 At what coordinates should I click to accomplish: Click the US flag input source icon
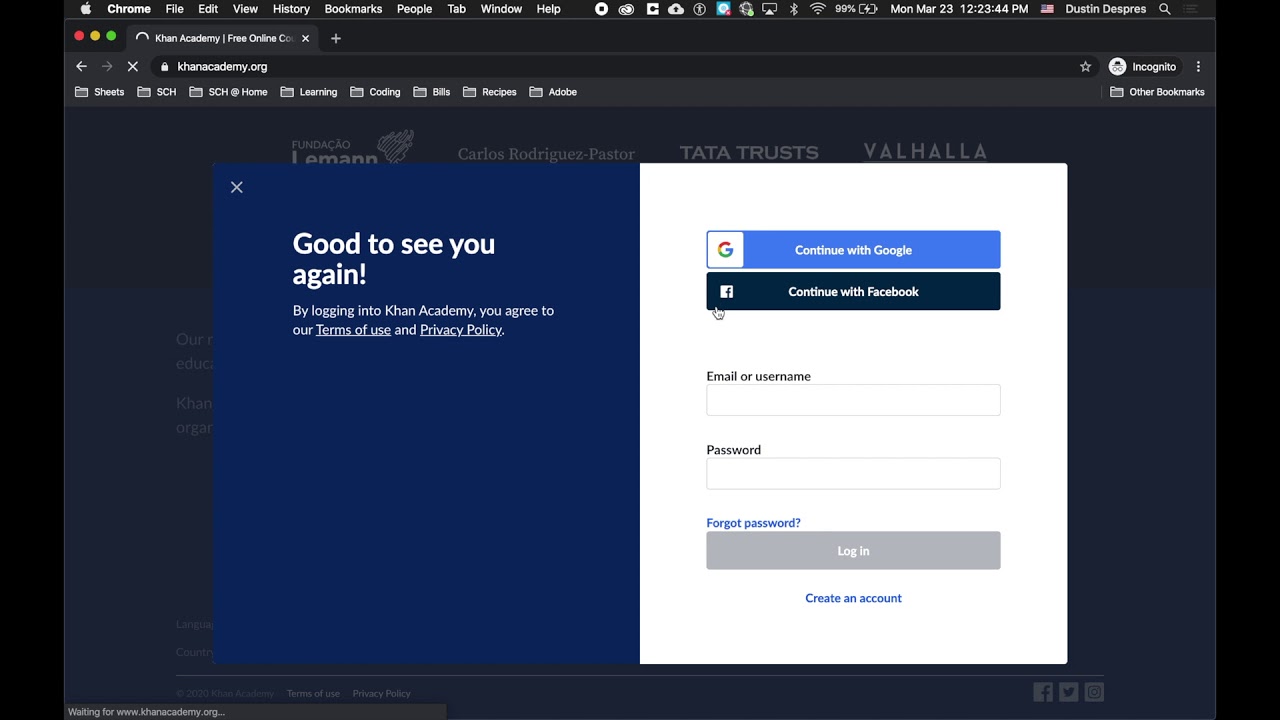(1047, 9)
